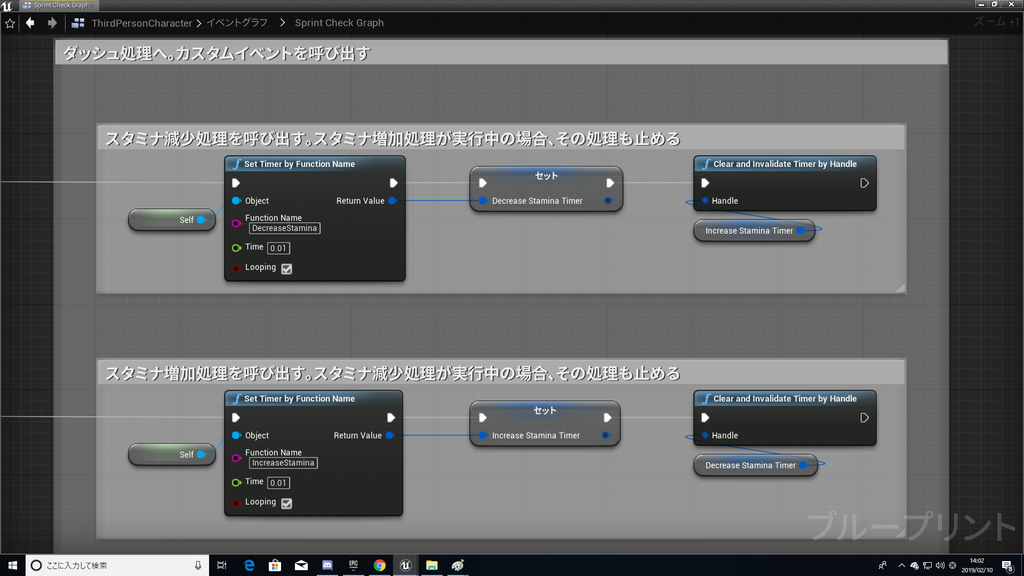This screenshot has height=576, width=1024.
Task: Switch to the Sprint Check Graph tab
Action: coord(59,5)
